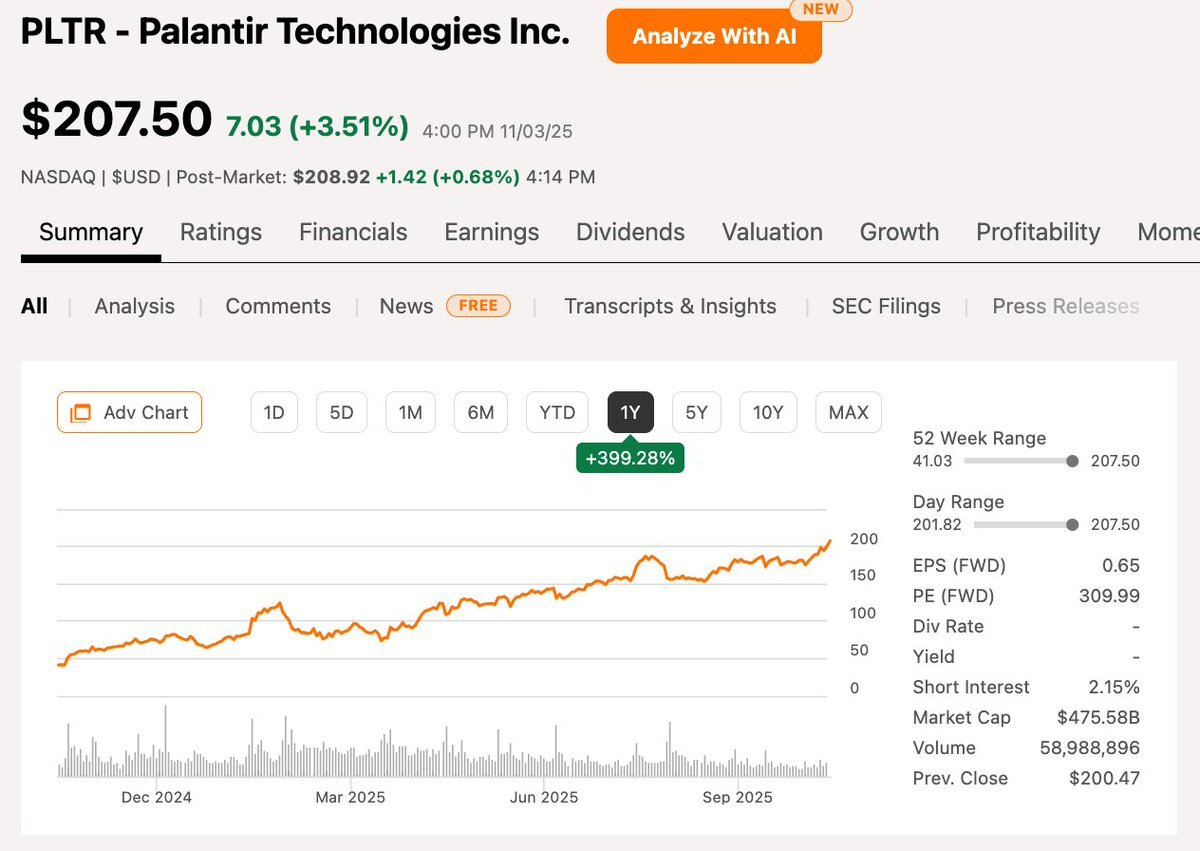Image resolution: width=1200 pixels, height=851 pixels.
Task: Filter feed by Analysis
Action: coord(135,306)
